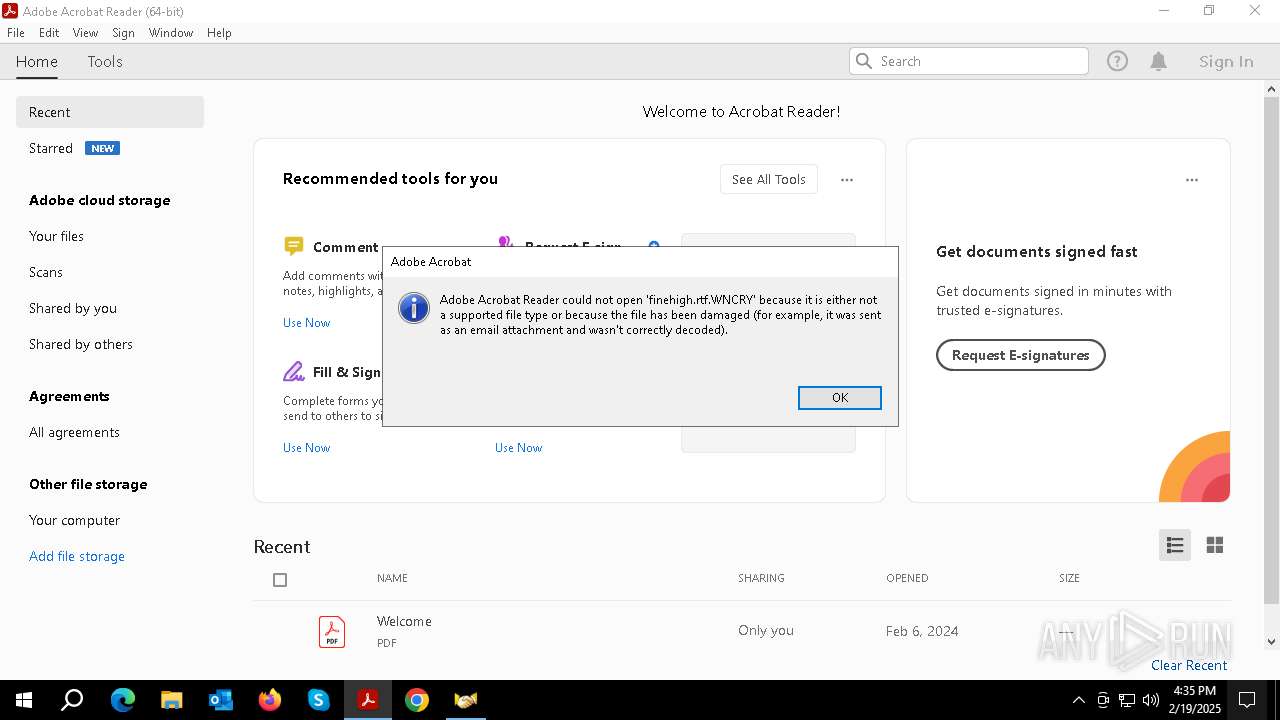Toggle the select-all checkbox in Recent list
Screen dimensions: 1280x720
[x=280, y=580]
